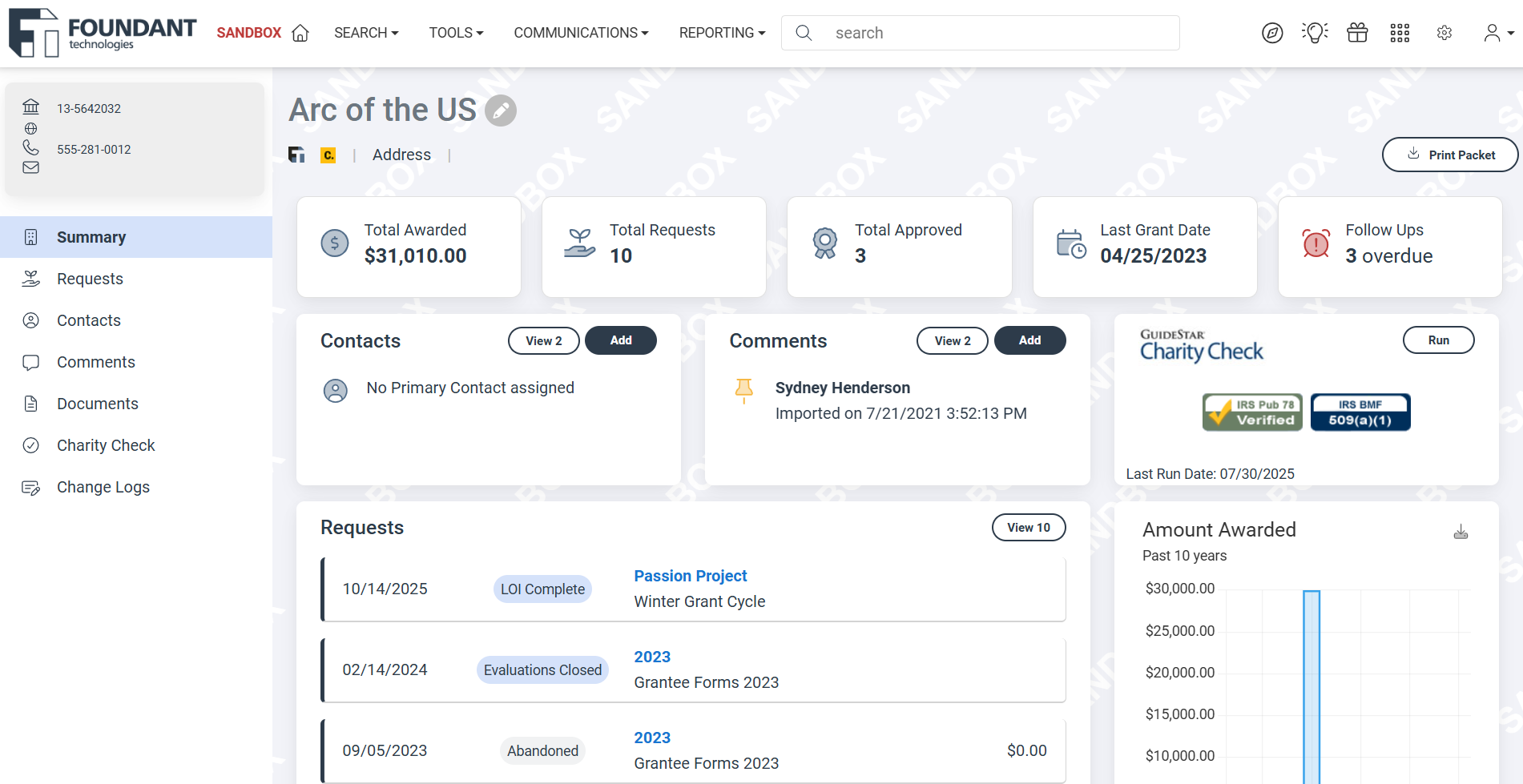1523x784 pixels.
Task: Click the Total Requests plant icon
Action: click(579, 243)
